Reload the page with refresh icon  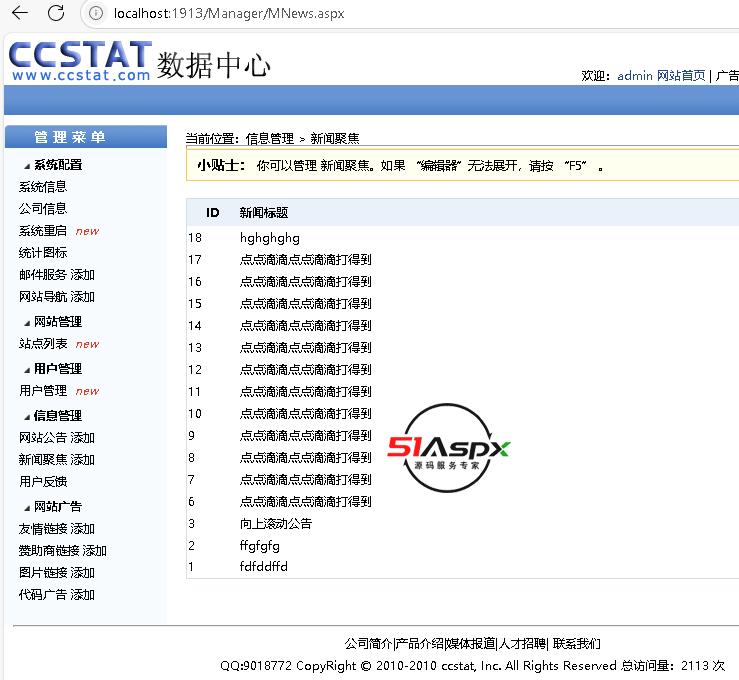56,13
